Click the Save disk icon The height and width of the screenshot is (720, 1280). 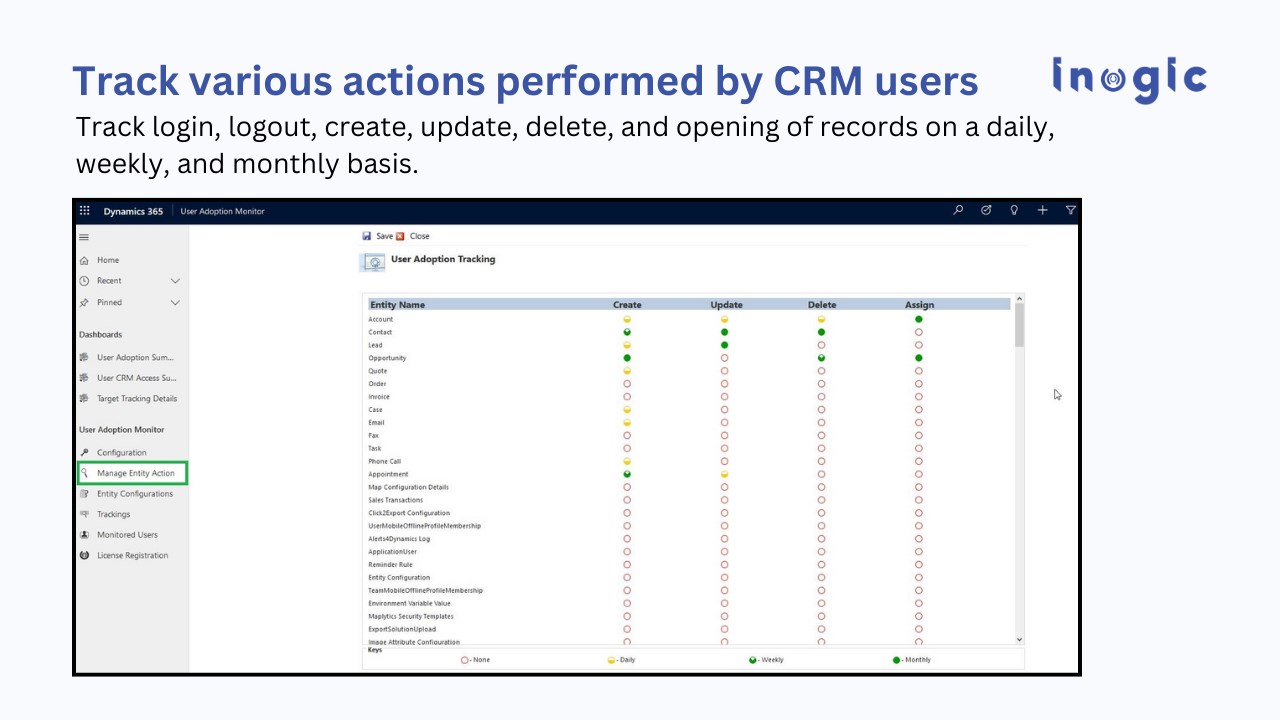(367, 236)
